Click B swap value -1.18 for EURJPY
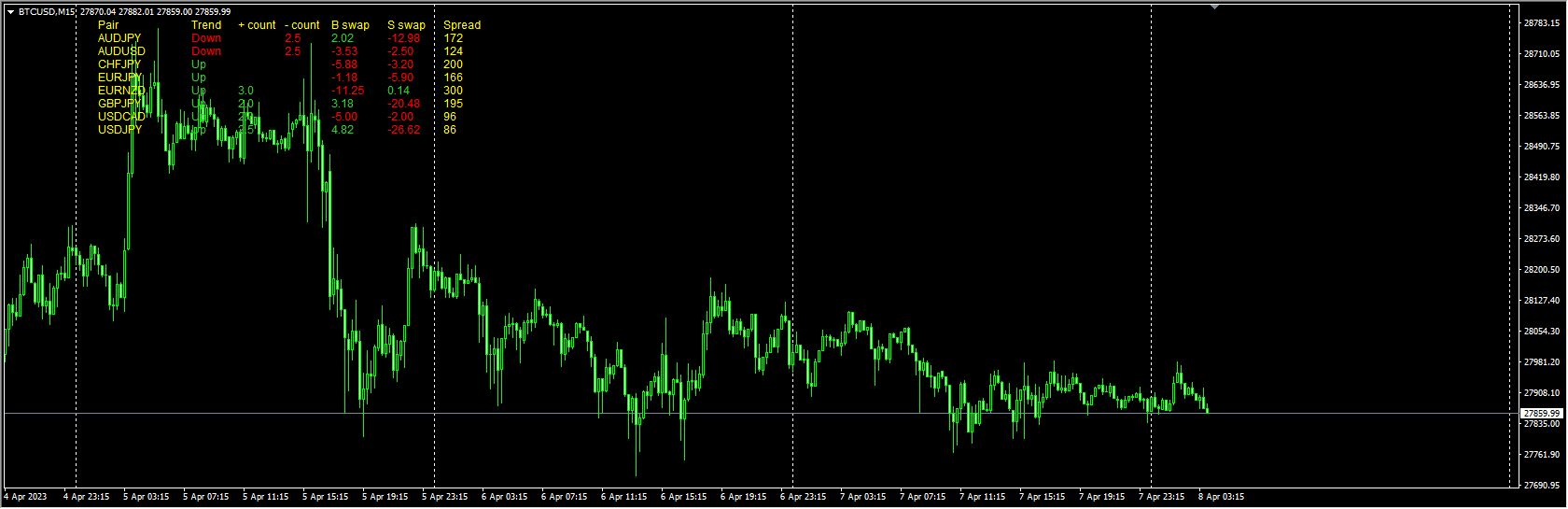The image size is (1568, 509). (x=344, y=78)
